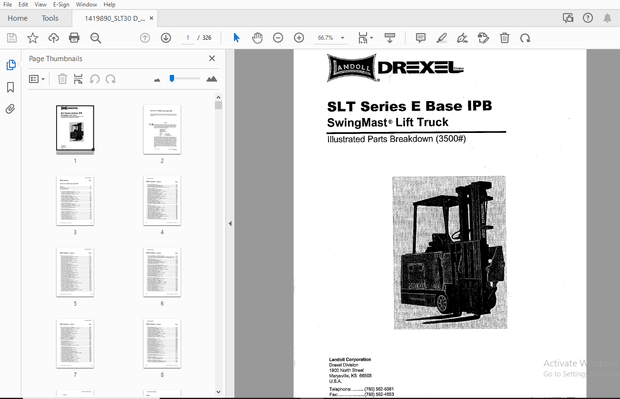Select the highlighter pen tool
Screen dimensions: 620x399
pos(441,38)
